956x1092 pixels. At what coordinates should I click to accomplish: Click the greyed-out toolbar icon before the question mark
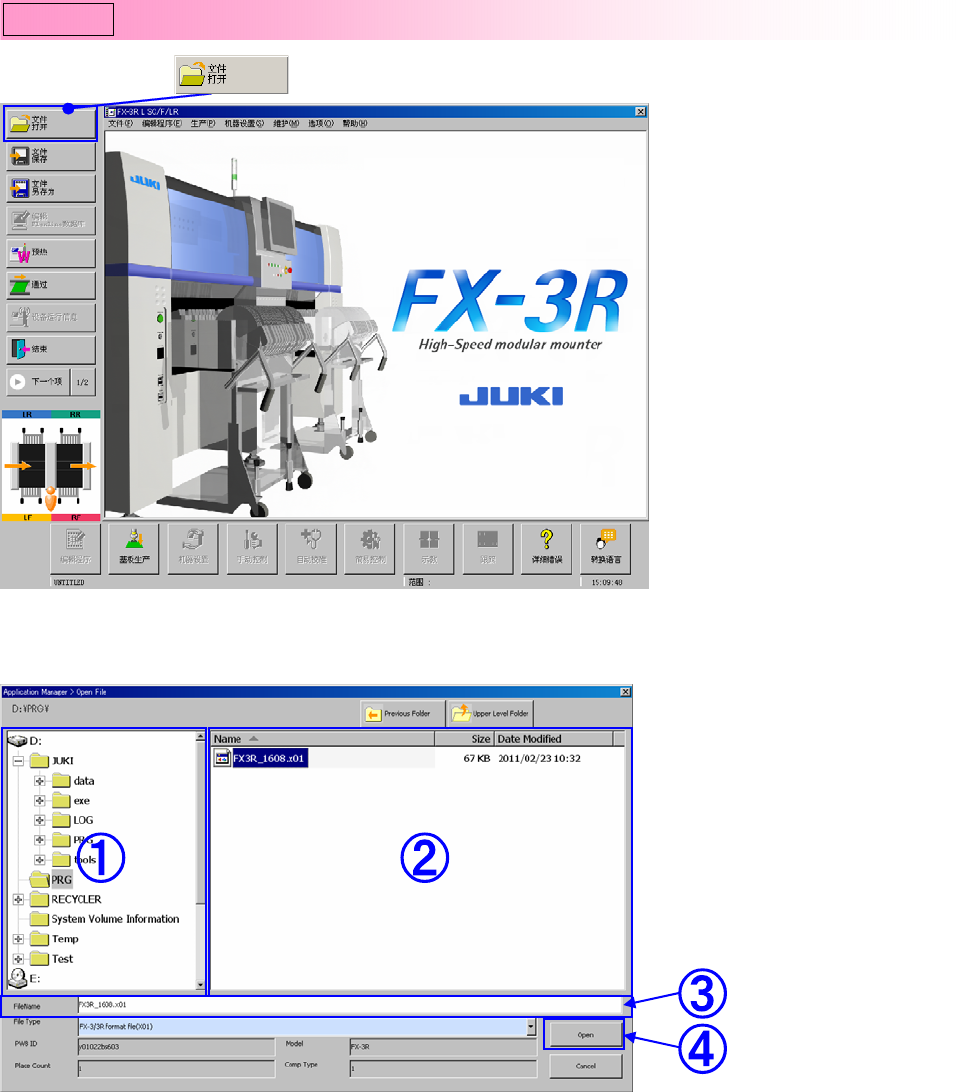click(488, 548)
